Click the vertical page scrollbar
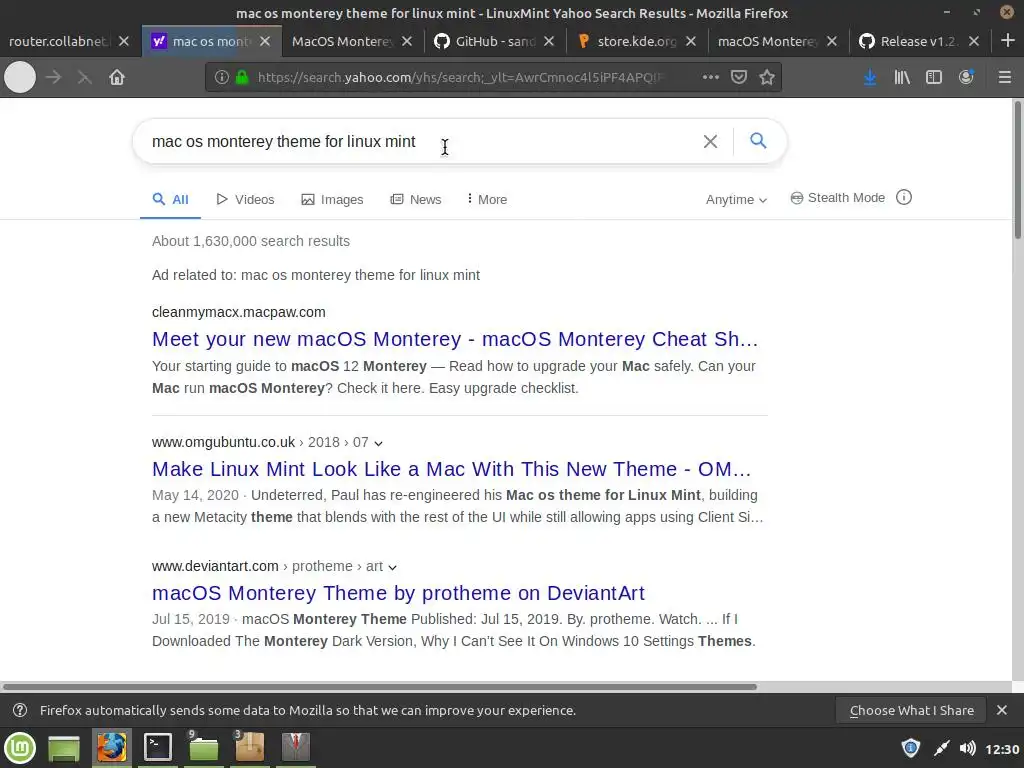The width and height of the screenshot is (1024, 768). 1017,170
